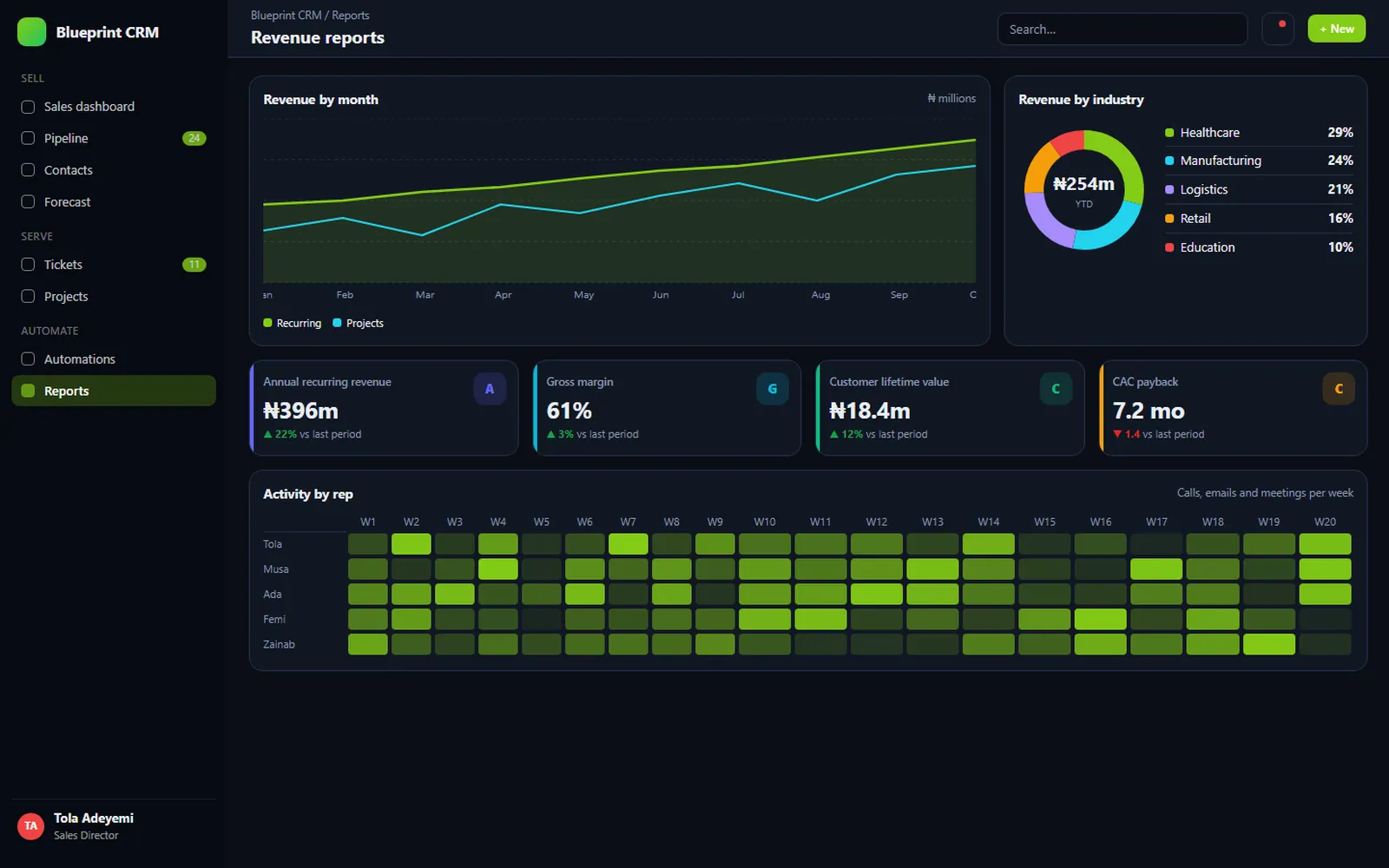Open Sales dashboard from the sidebar
This screenshot has width=1389, height=868.
114,107
